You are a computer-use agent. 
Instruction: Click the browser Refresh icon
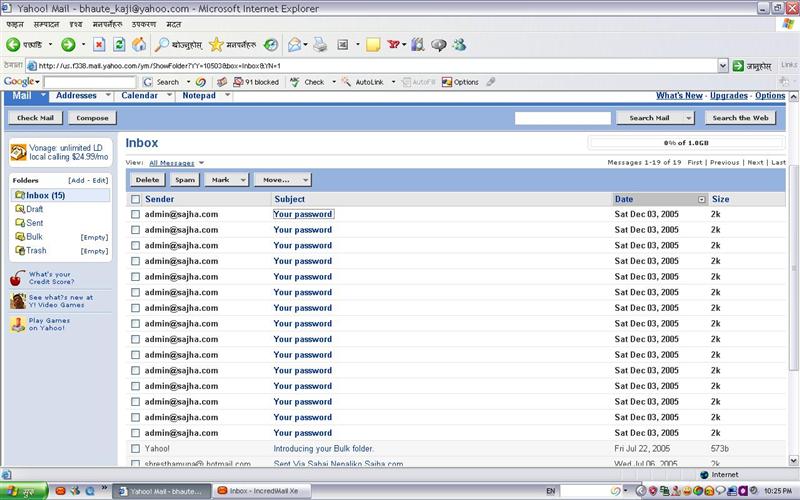[x=119, y=45]
